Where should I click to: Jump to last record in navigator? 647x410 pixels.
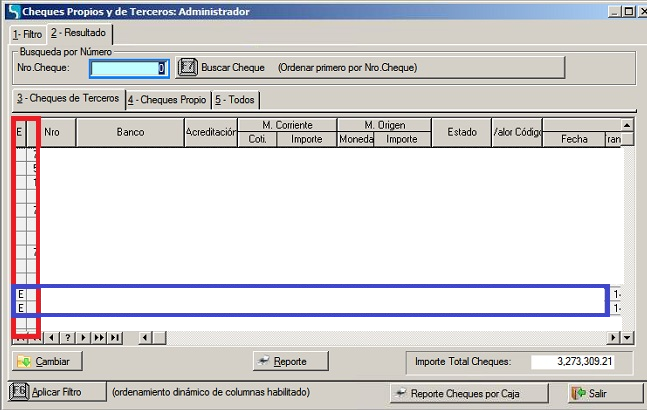pos(116,337)
